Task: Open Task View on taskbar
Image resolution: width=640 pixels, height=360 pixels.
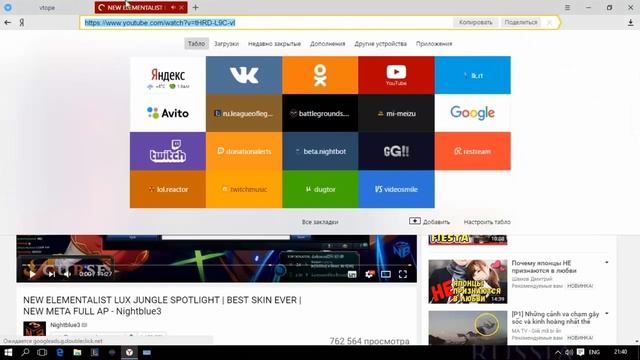Action: coord(42,352)
